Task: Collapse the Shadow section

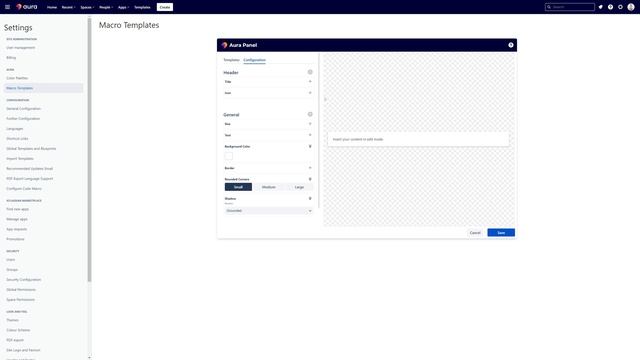Action: (x=310, y=199)
